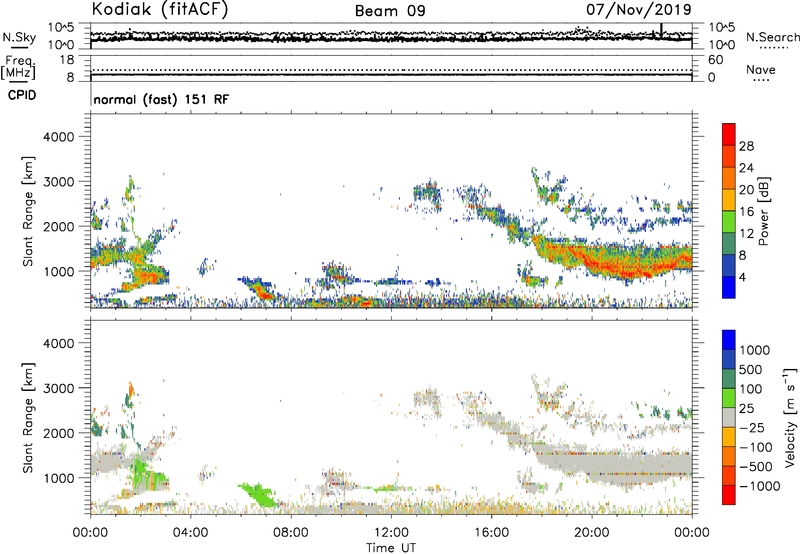The width and height of the screenshot is (800, 554).
Task: Click the 20:00 time axis tick
Action: tap(591, 533)
